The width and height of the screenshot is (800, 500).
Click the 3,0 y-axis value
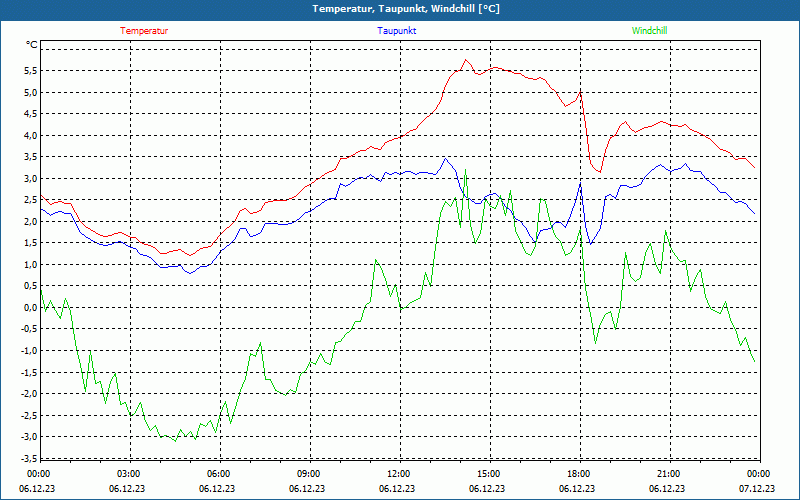coord(31,179)
